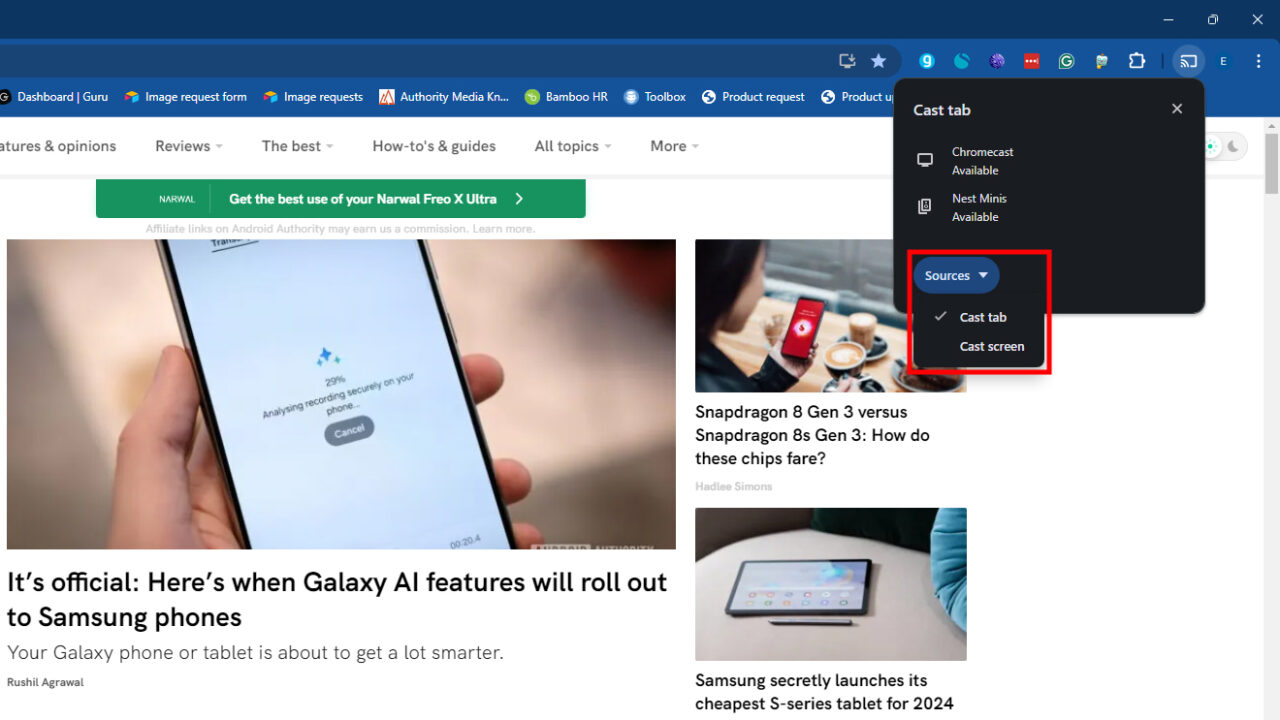Open the Chrome three-dot menu
Viewport: 1280px width, 720px height.
1258,61
